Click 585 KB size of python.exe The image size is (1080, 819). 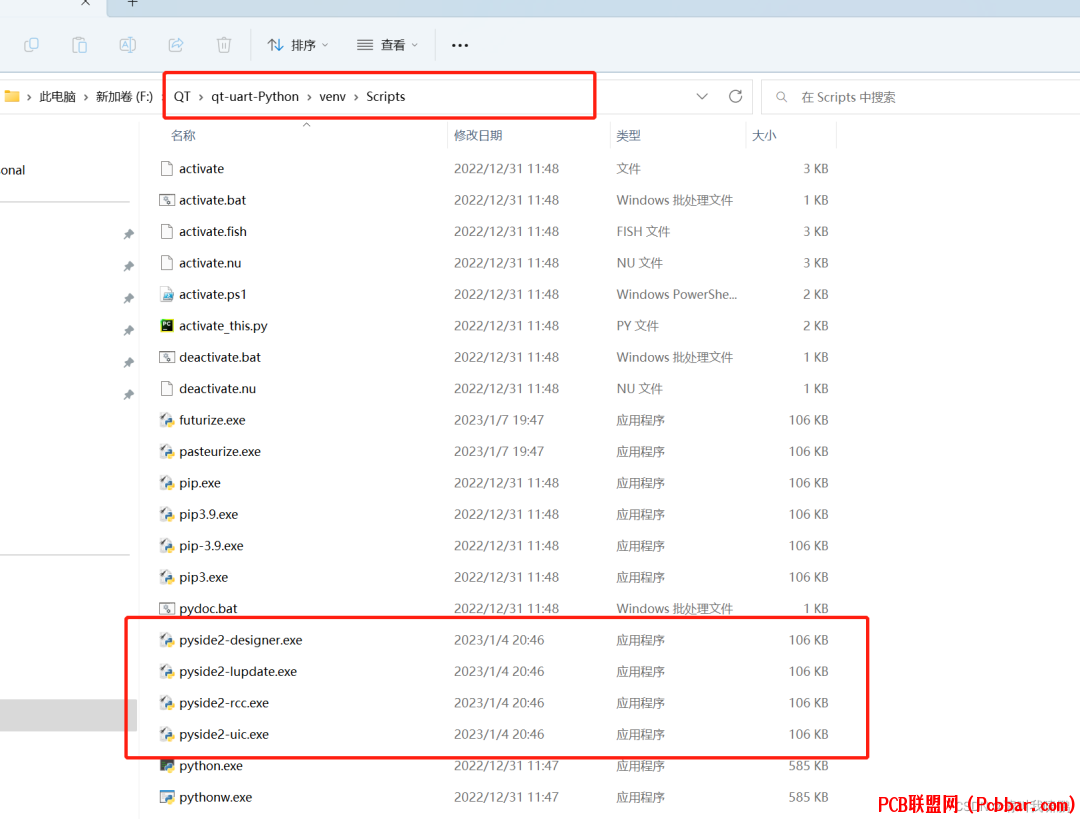coord(808,766)
